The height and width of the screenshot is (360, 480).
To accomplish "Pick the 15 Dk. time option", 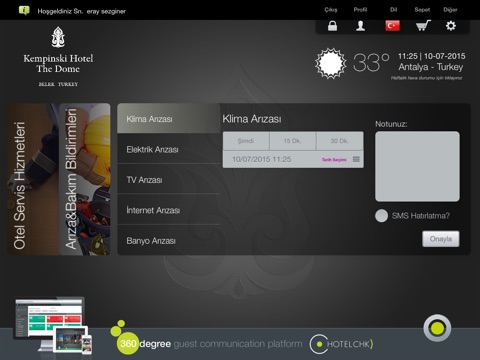I will (x=293, y=141).
